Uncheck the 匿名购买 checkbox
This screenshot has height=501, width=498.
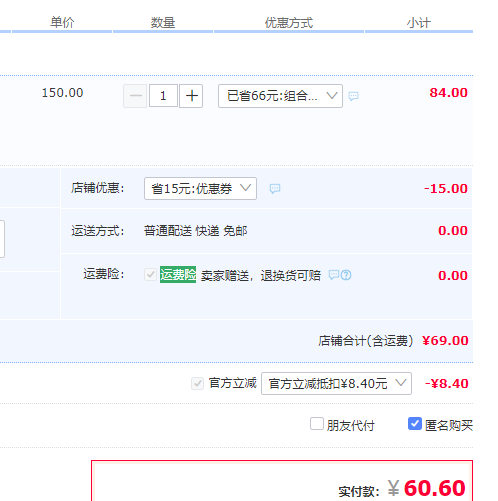tap(415, 424)
